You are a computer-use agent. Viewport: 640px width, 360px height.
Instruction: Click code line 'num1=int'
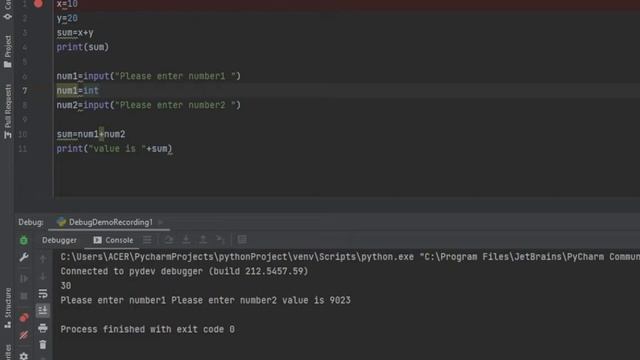(78, 91)
